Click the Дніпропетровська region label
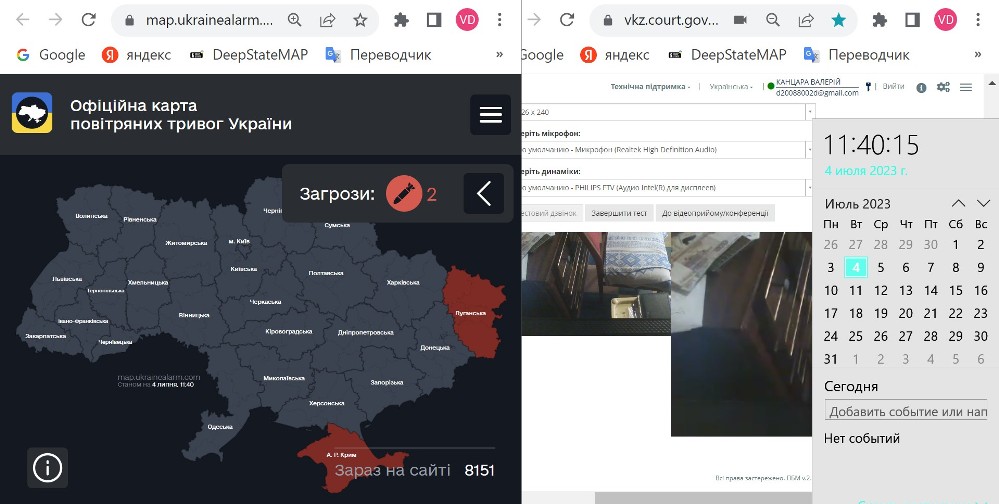 point(366,332)
